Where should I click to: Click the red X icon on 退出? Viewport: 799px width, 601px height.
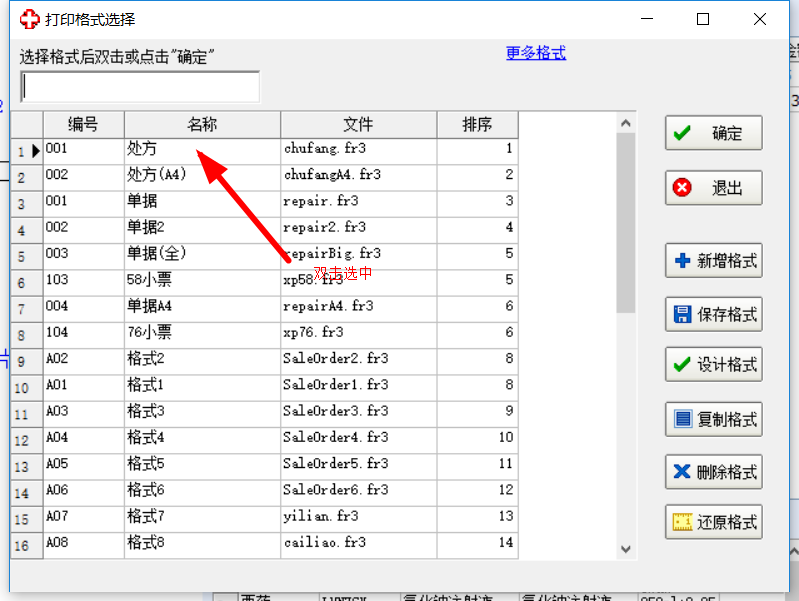tap(682, 188)
